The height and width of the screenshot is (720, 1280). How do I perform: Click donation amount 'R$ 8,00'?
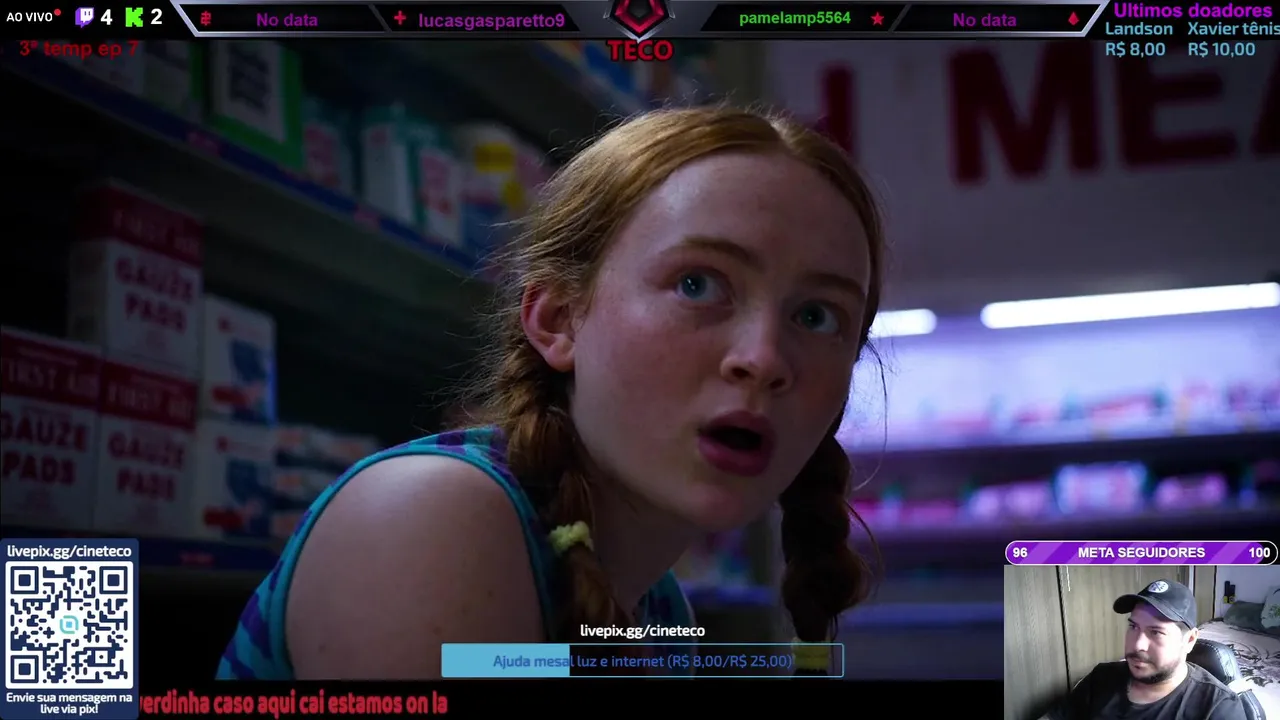[x=1135, y=49]
